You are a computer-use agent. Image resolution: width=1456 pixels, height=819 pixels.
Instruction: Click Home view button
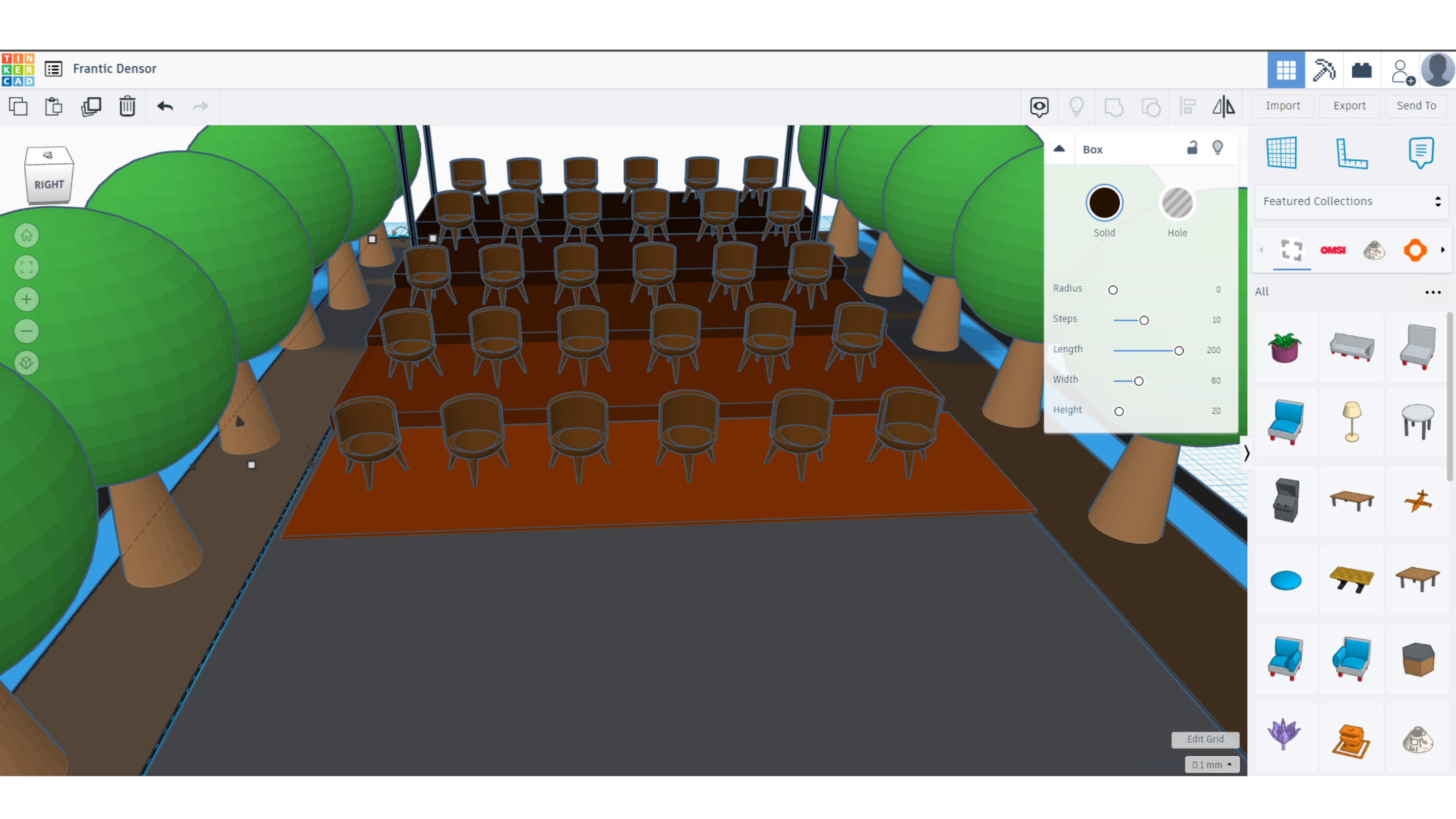point(27,236)
